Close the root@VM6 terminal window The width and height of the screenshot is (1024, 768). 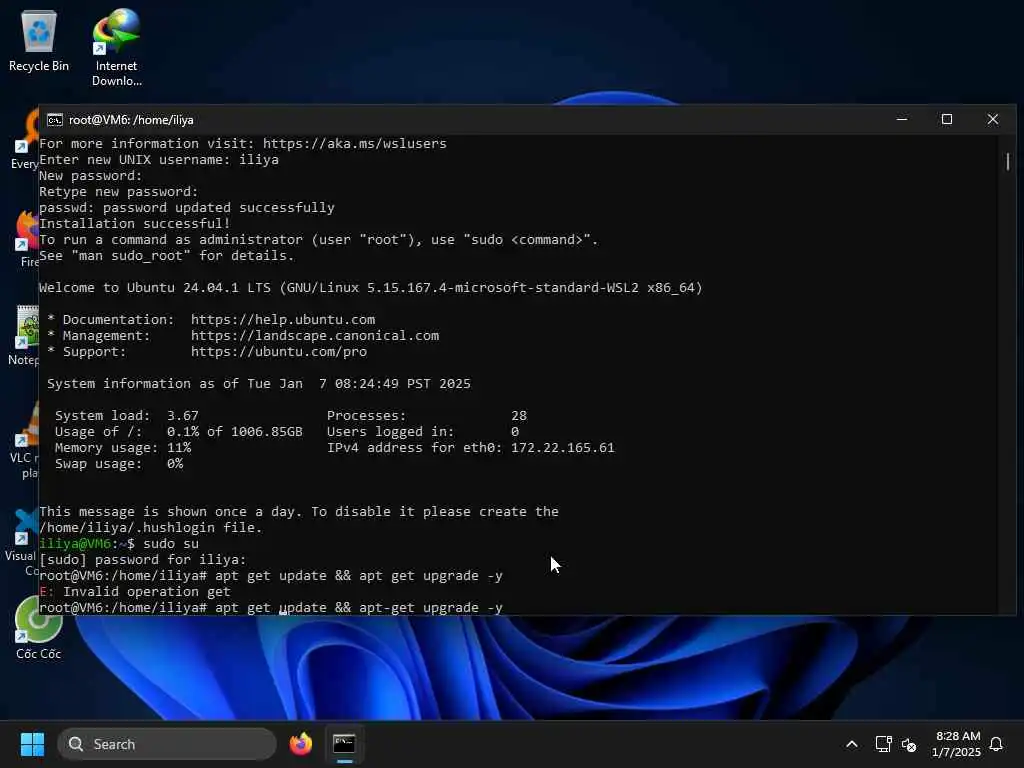(x=993, y=120)
